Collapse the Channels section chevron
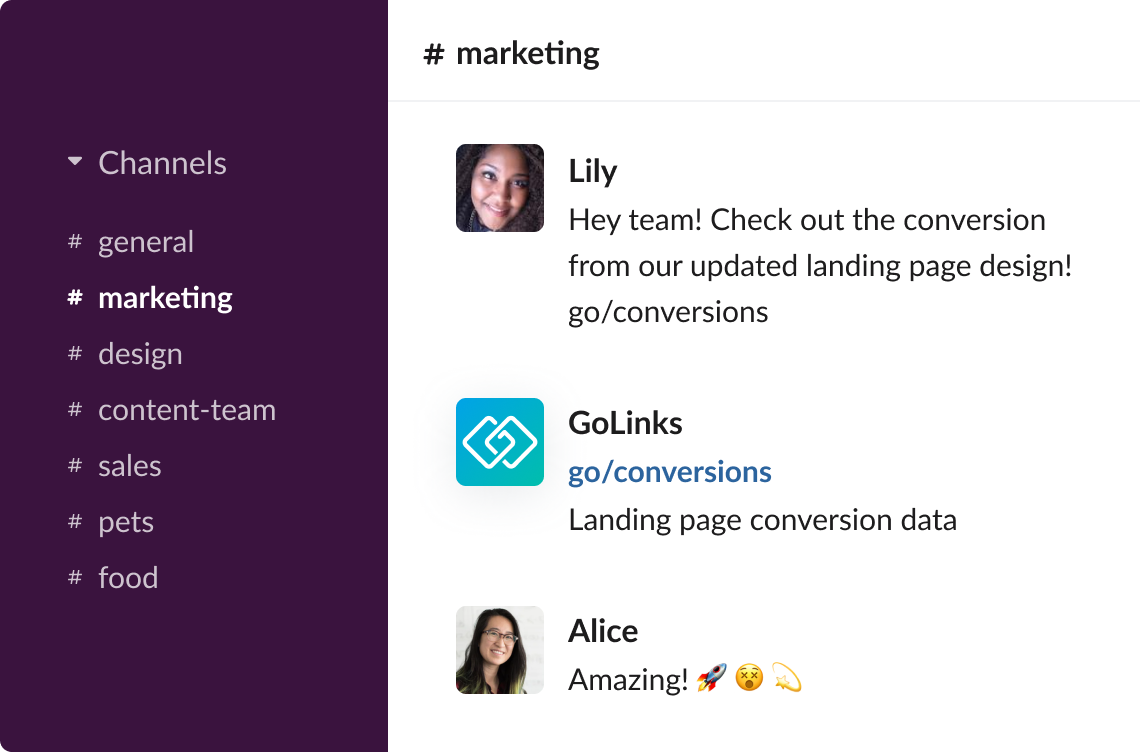This screenshot has width=1140, height=752. tap(73, 160)
